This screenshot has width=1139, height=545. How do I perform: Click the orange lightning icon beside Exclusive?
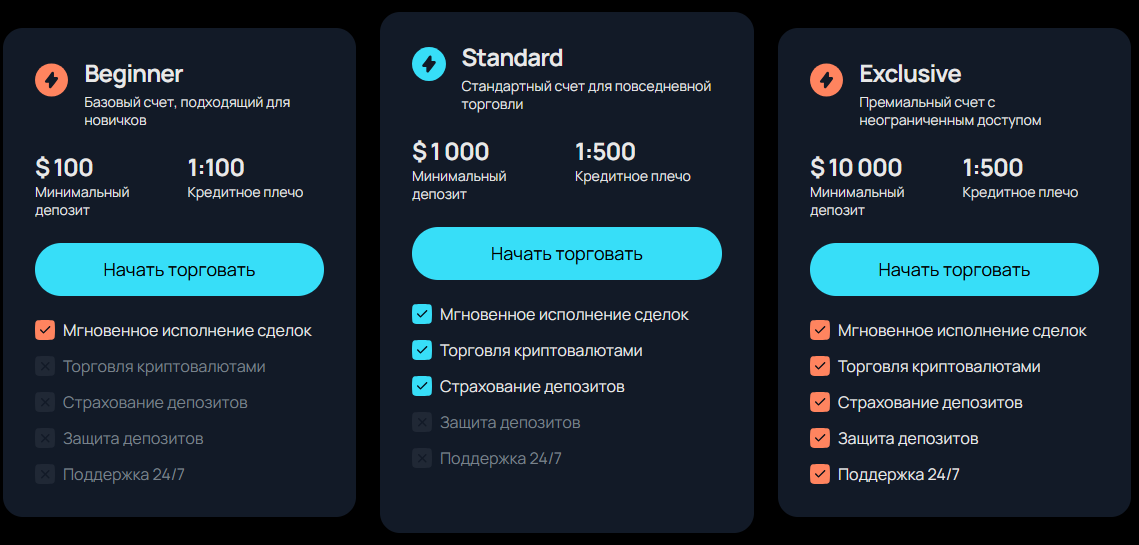click(x=827, y=79)
